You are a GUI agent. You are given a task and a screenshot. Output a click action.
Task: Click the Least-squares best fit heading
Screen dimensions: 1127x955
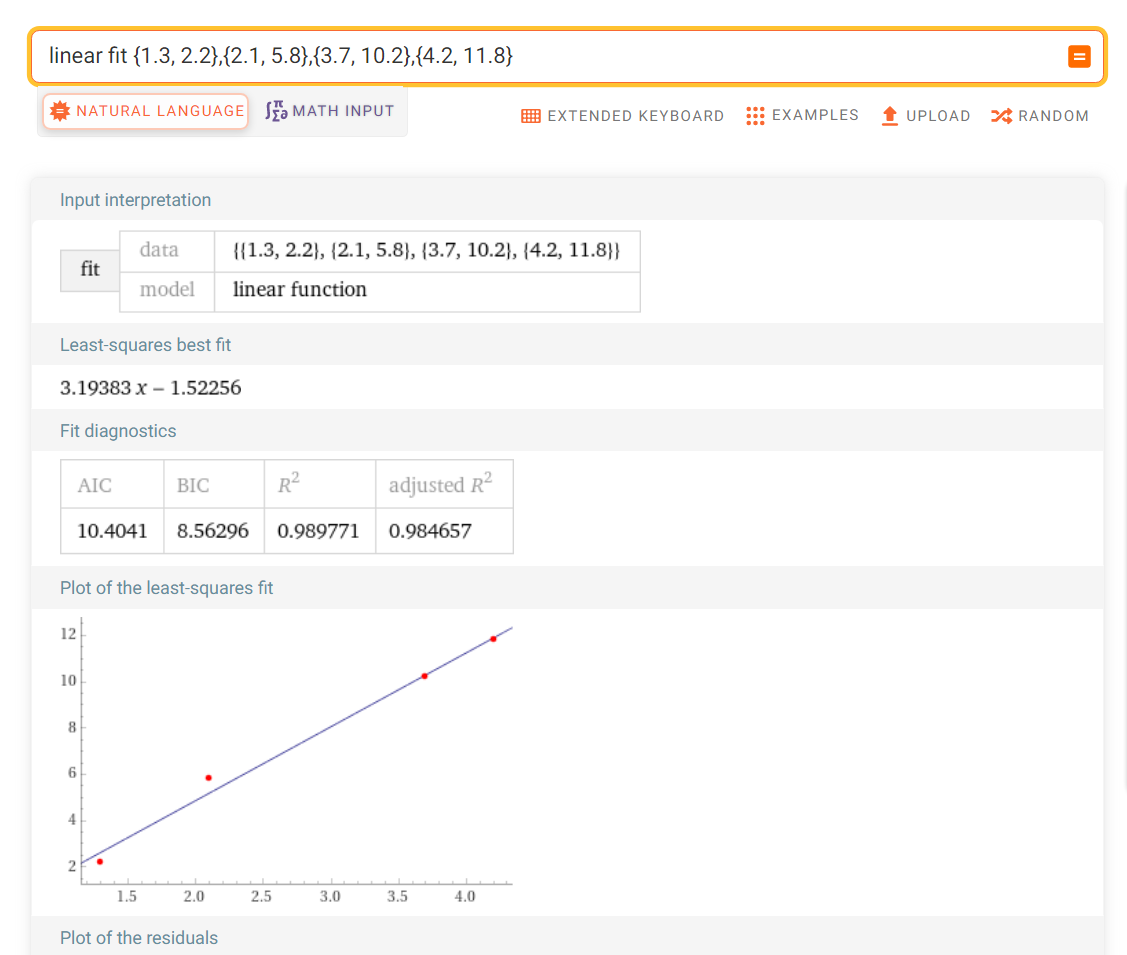coord(145,345)
